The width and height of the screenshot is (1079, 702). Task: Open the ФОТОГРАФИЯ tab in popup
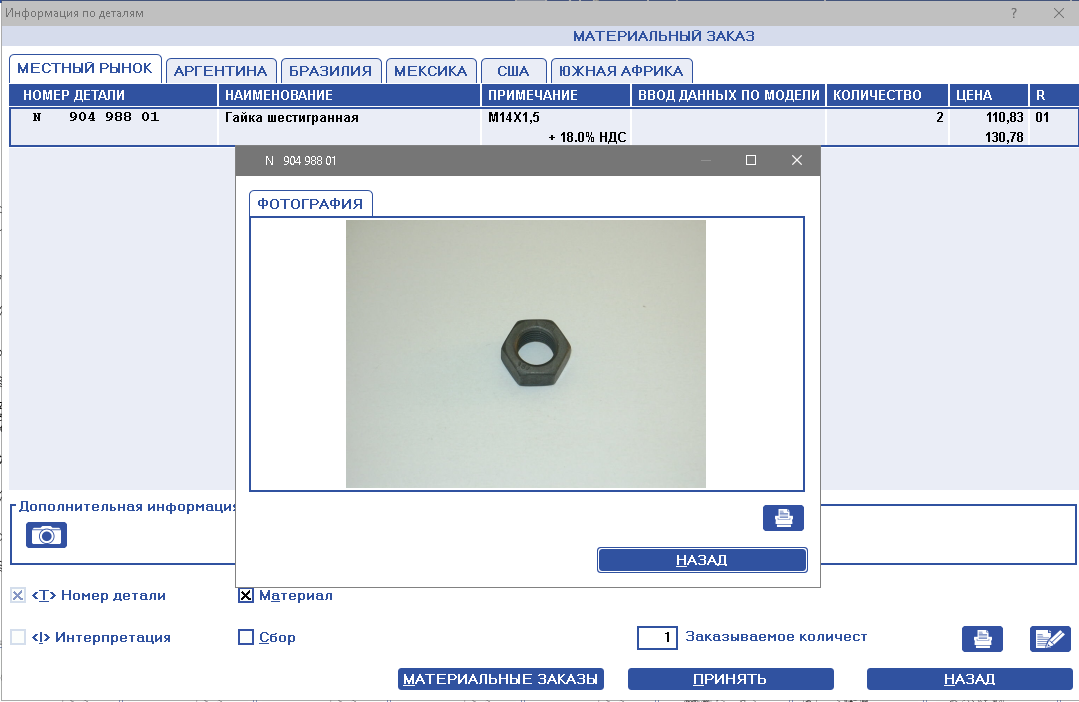(x=310, y=204)
